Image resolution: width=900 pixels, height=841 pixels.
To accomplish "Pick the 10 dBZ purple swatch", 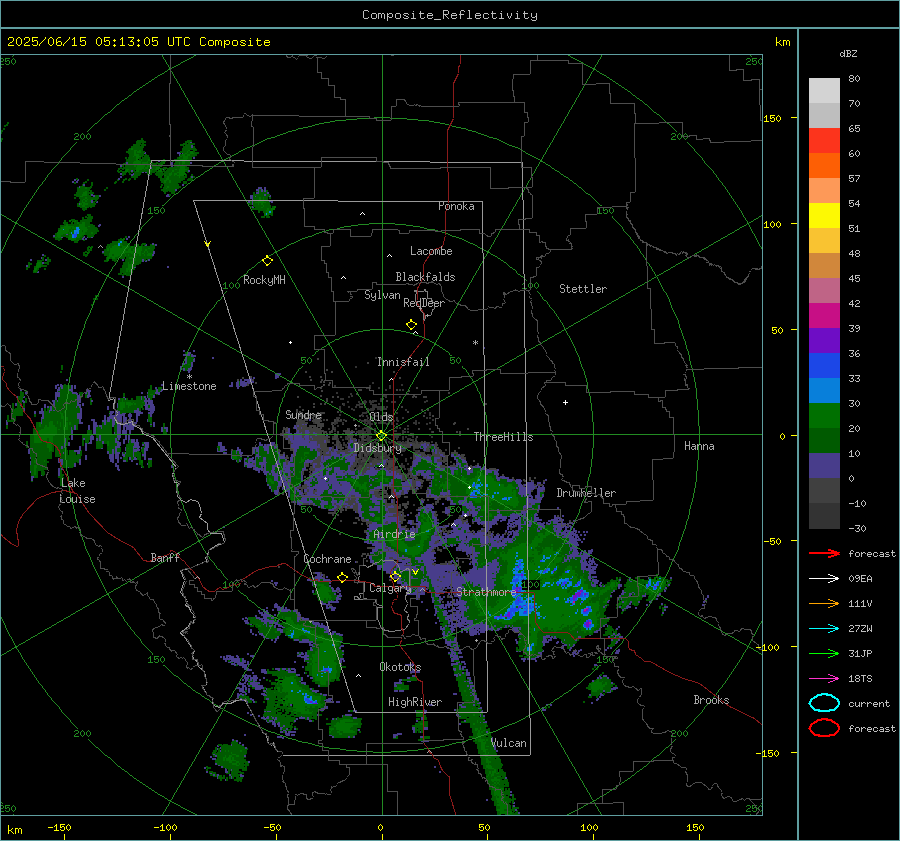I will point(824,465).
